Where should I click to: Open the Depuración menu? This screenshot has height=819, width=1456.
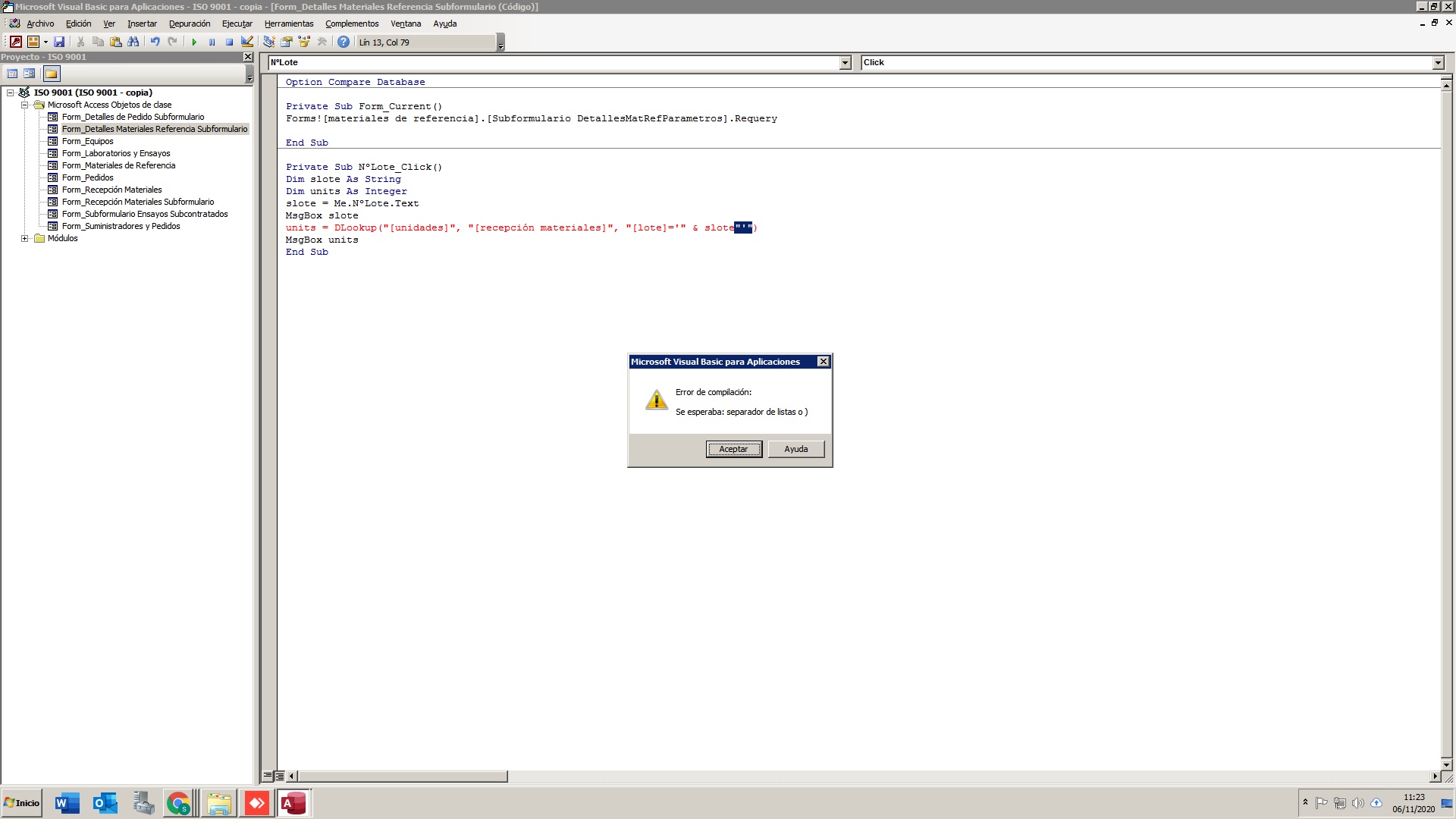pyautogui.click(x=190, y=24)
